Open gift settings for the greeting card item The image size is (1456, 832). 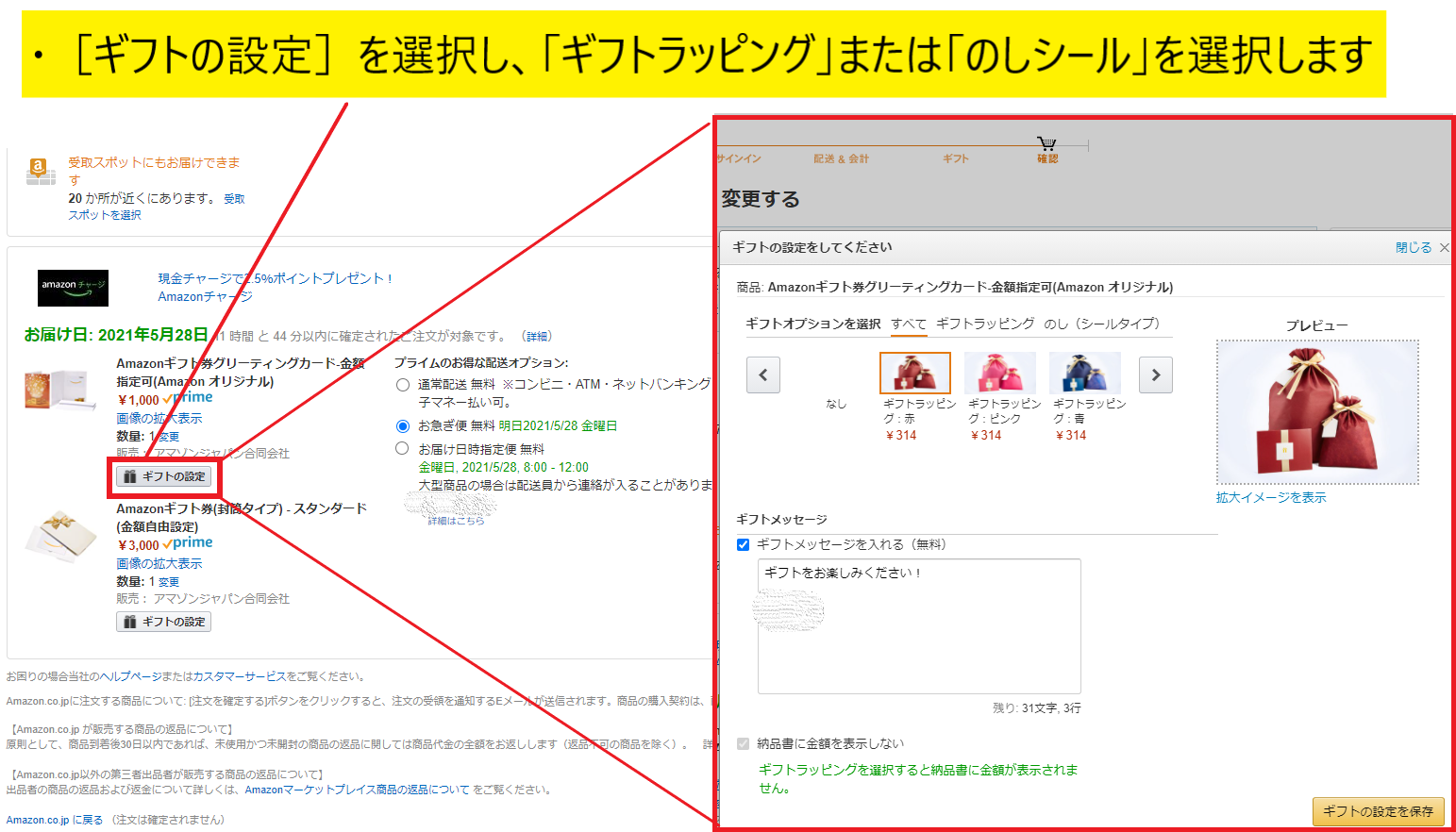point(164,476)
